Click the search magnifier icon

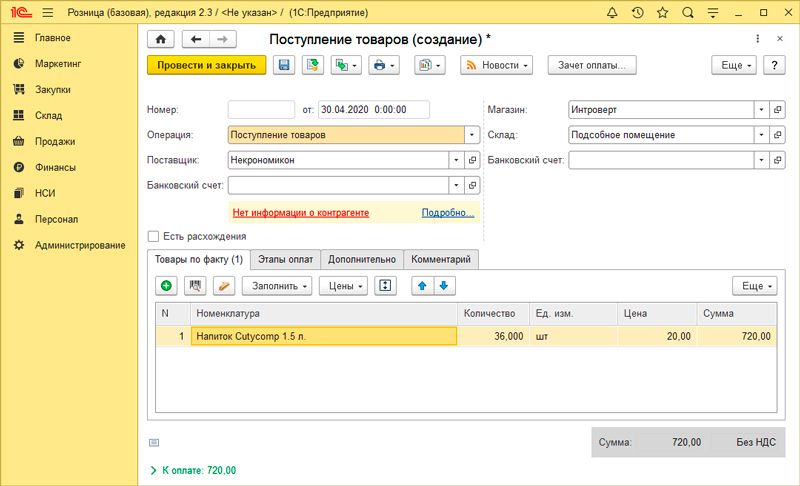tap(688, 13)
